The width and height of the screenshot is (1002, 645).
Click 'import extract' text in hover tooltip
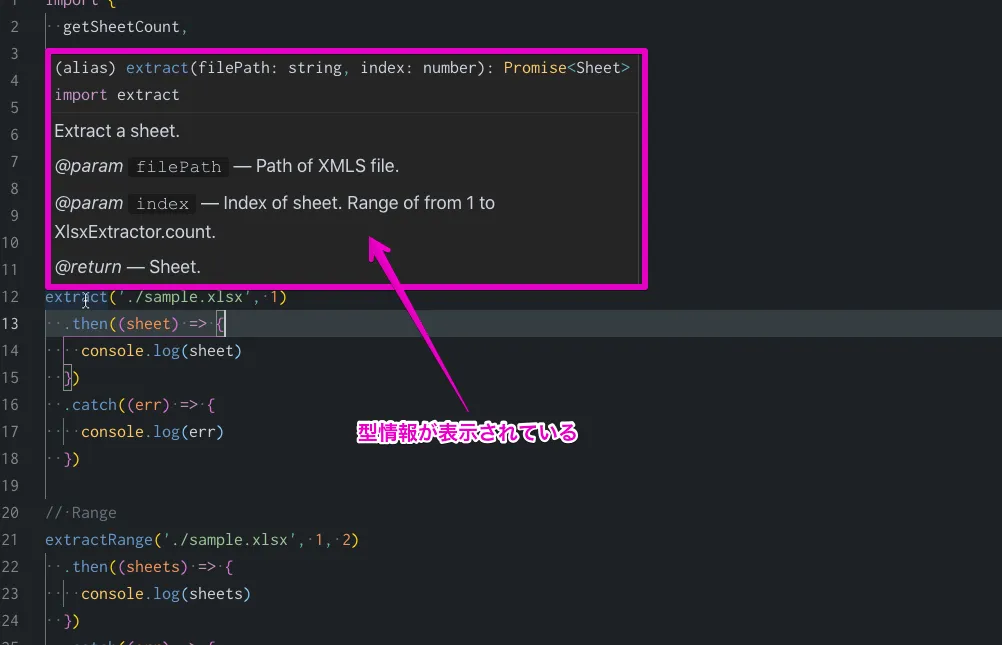[x=117, y=95]
